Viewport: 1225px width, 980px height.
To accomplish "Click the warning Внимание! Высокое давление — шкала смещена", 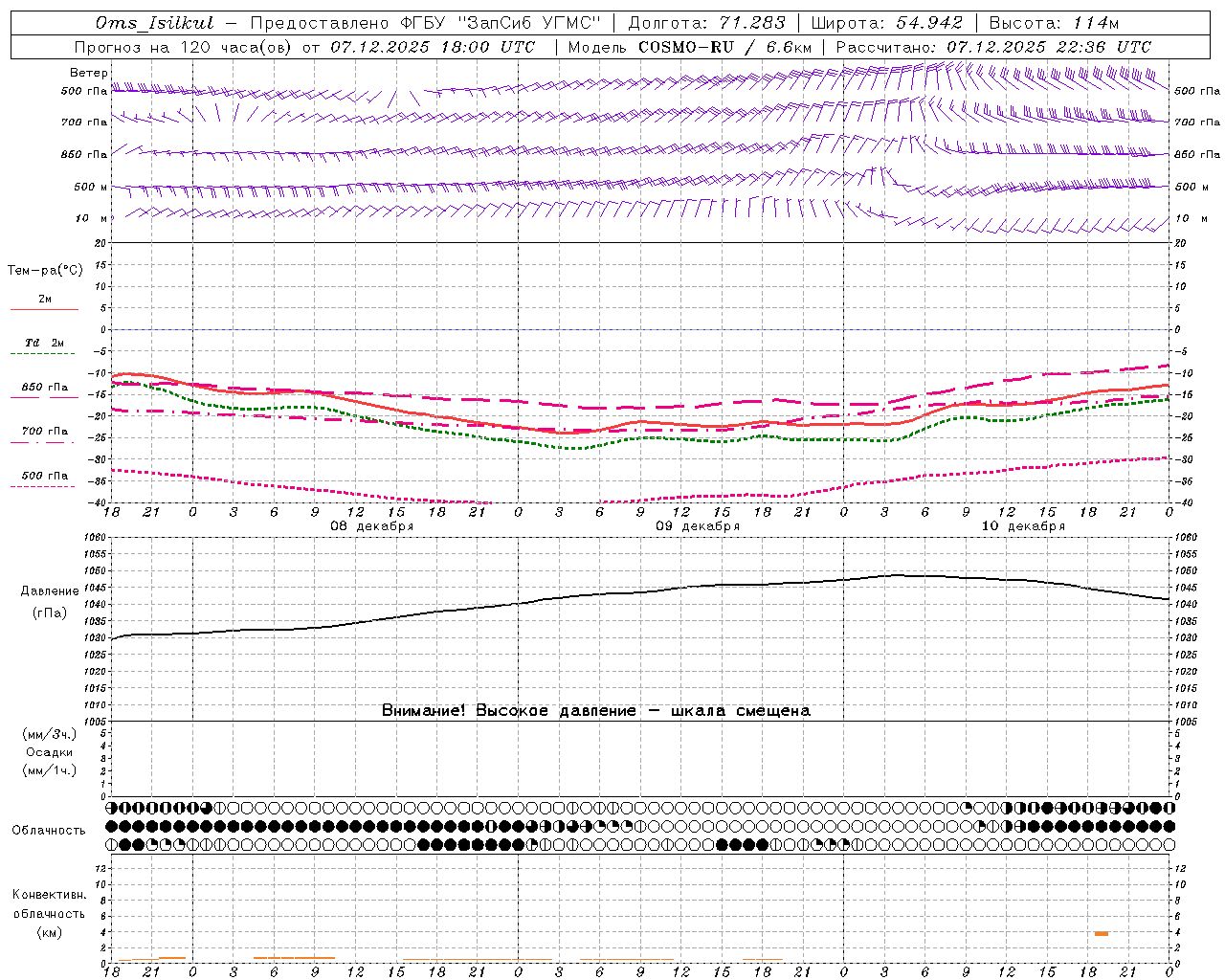I will click(x=595, y=710).
